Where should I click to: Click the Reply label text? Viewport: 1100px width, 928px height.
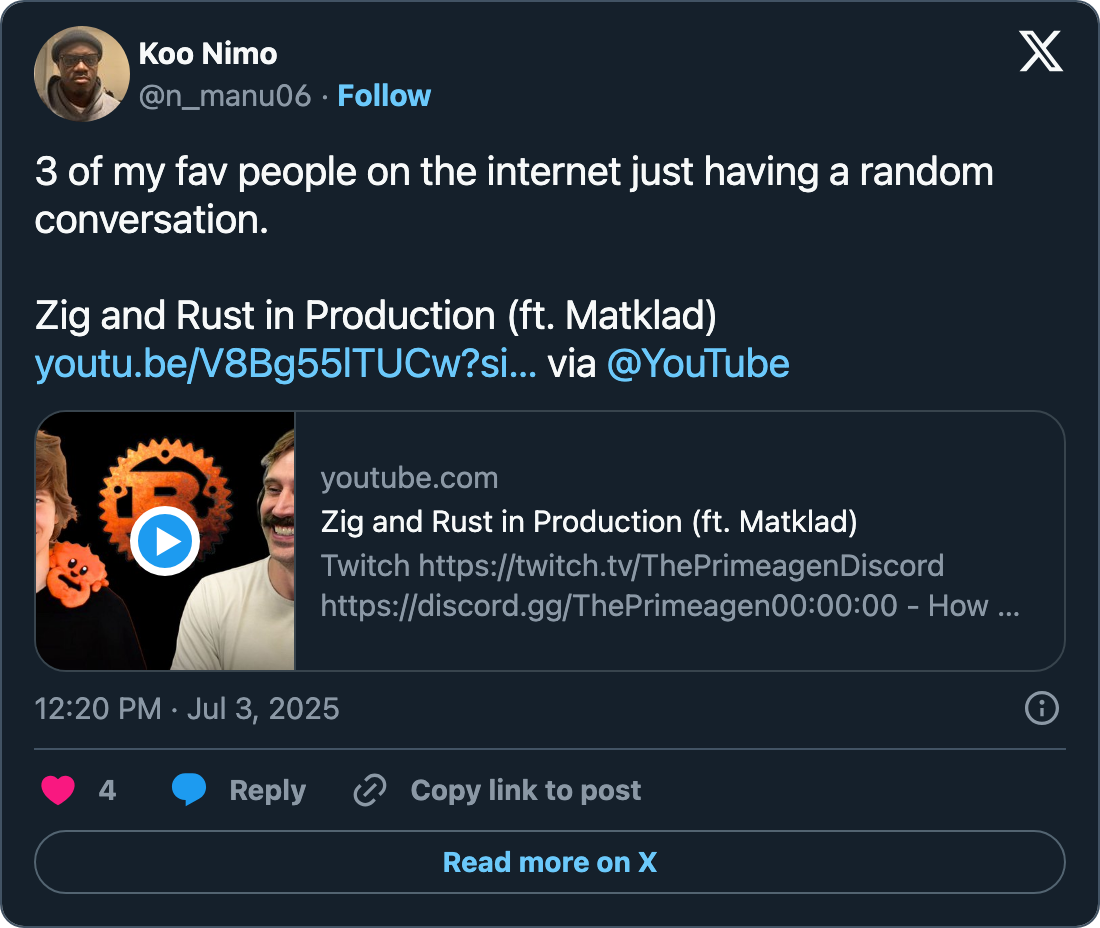267,791
